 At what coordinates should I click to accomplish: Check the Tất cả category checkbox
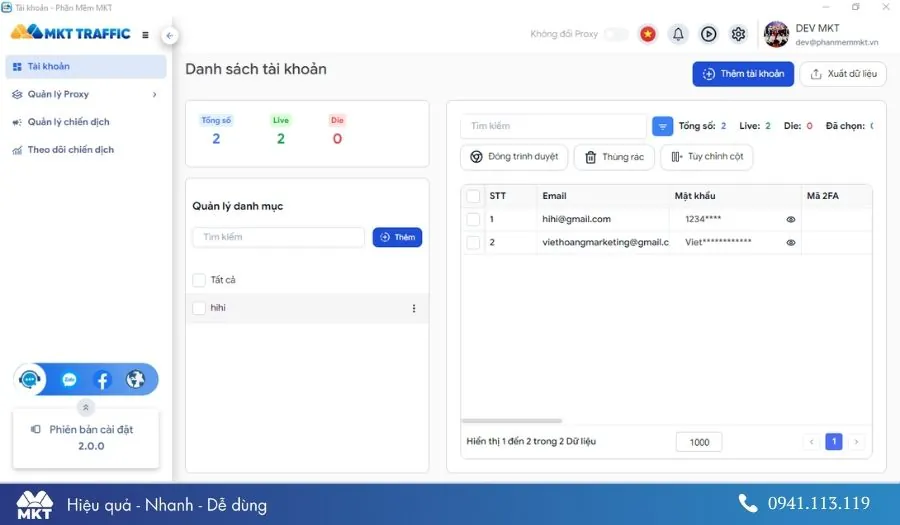[199, 280]
